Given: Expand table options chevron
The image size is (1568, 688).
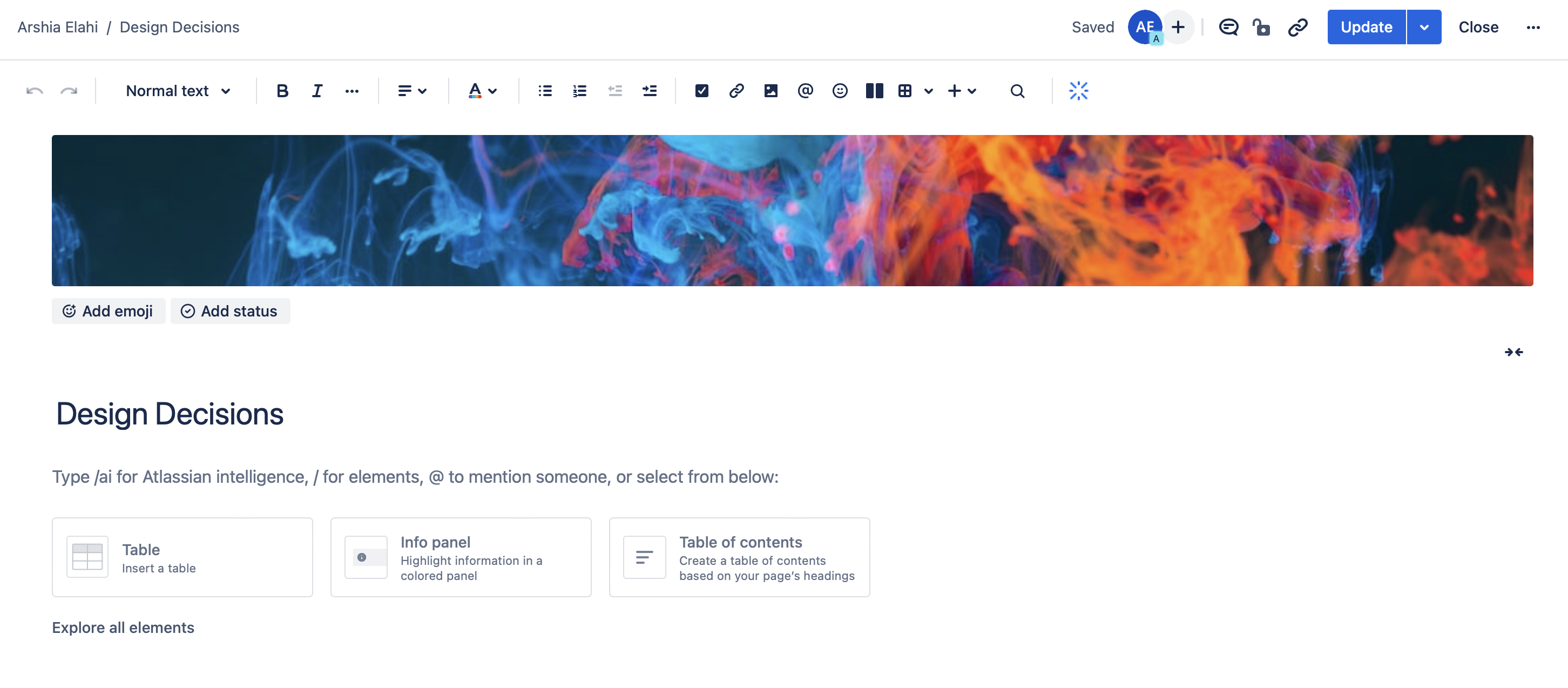Looking at the screenshot, I should point(928,91).
